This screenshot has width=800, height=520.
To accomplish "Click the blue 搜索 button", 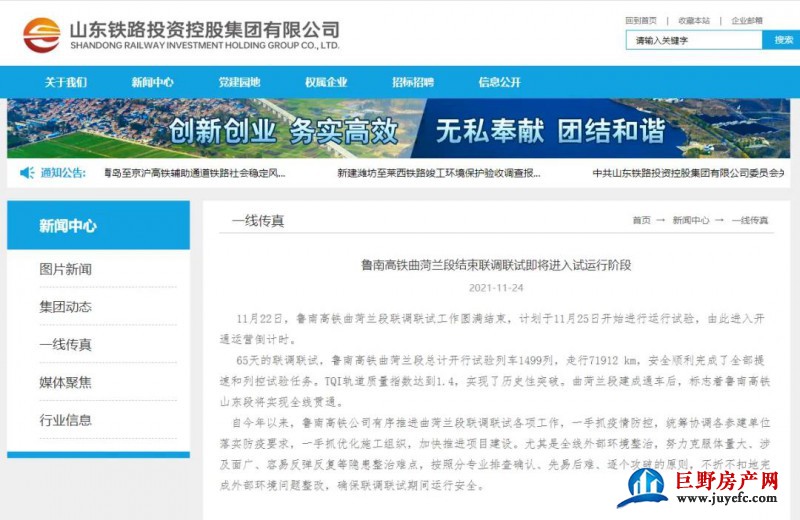I will pos(782,40).
